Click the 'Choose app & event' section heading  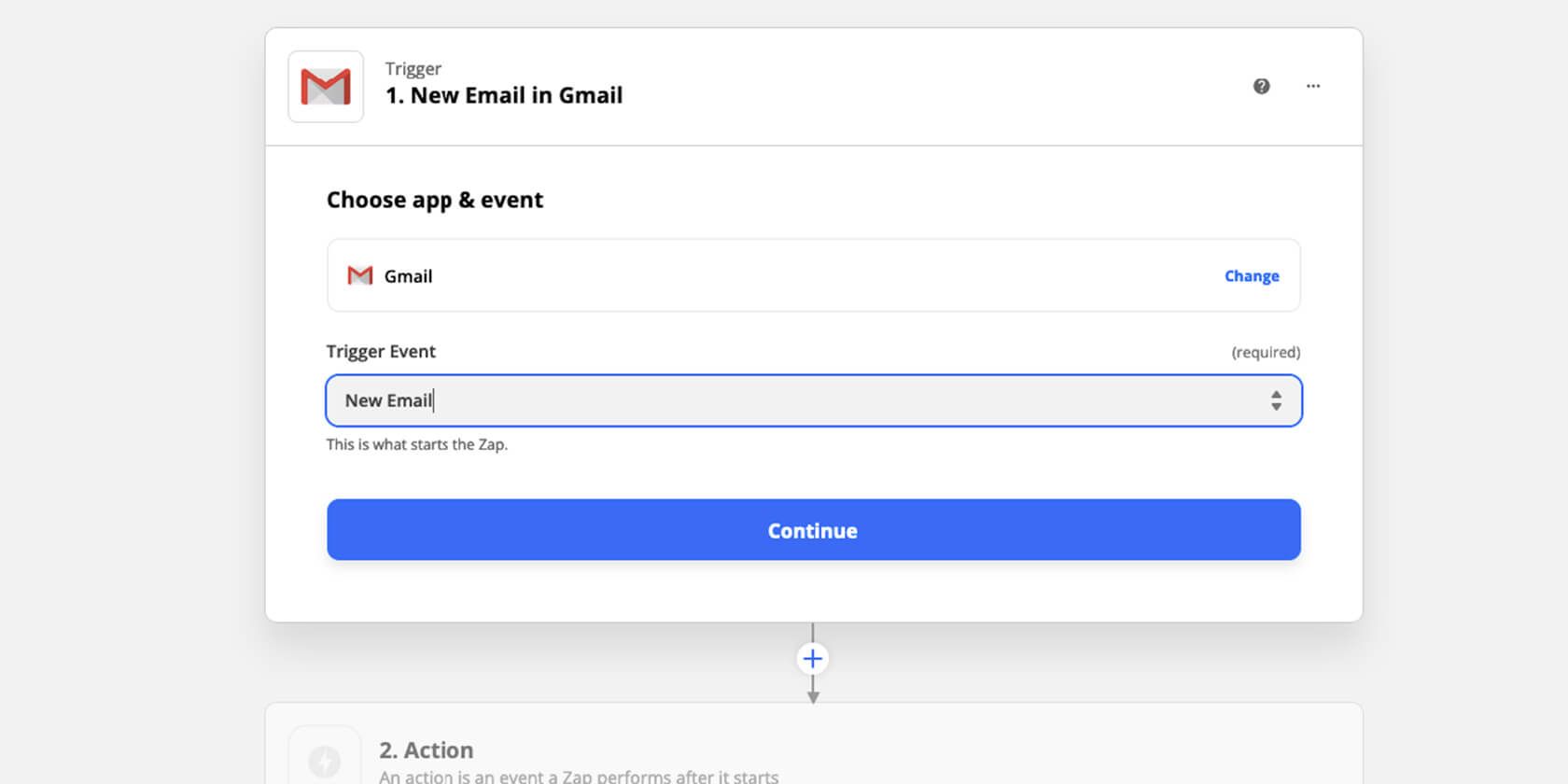point(435,201)
